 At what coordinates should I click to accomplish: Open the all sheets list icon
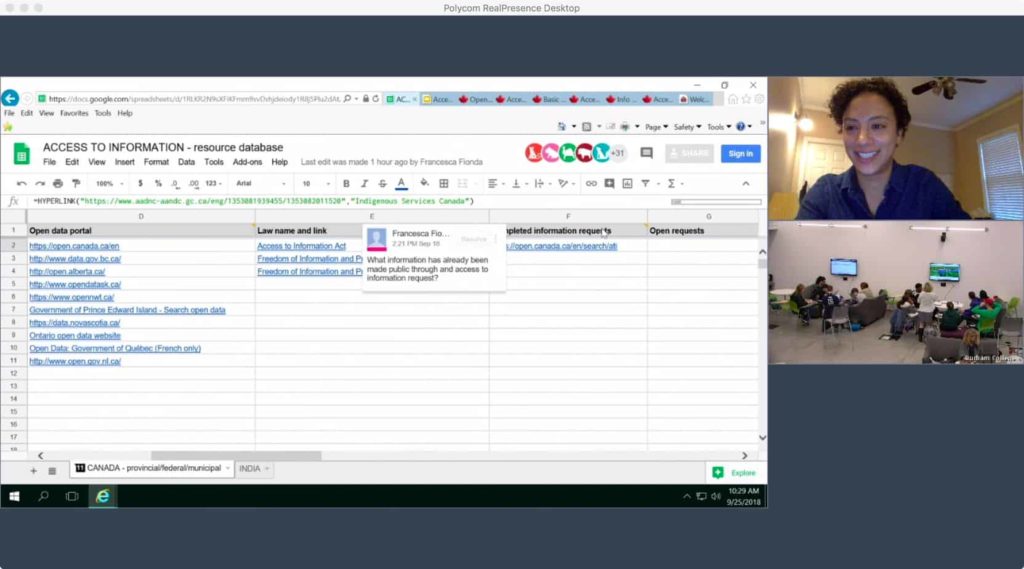click(x=52, y=470)
